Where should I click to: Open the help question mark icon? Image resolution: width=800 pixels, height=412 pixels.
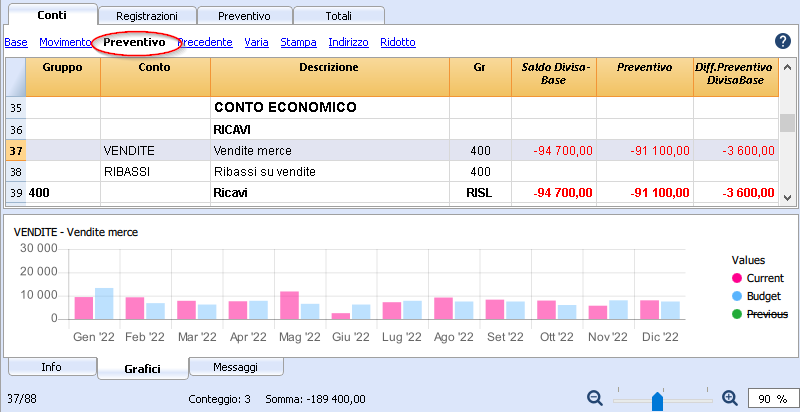[x=783, y=41]
